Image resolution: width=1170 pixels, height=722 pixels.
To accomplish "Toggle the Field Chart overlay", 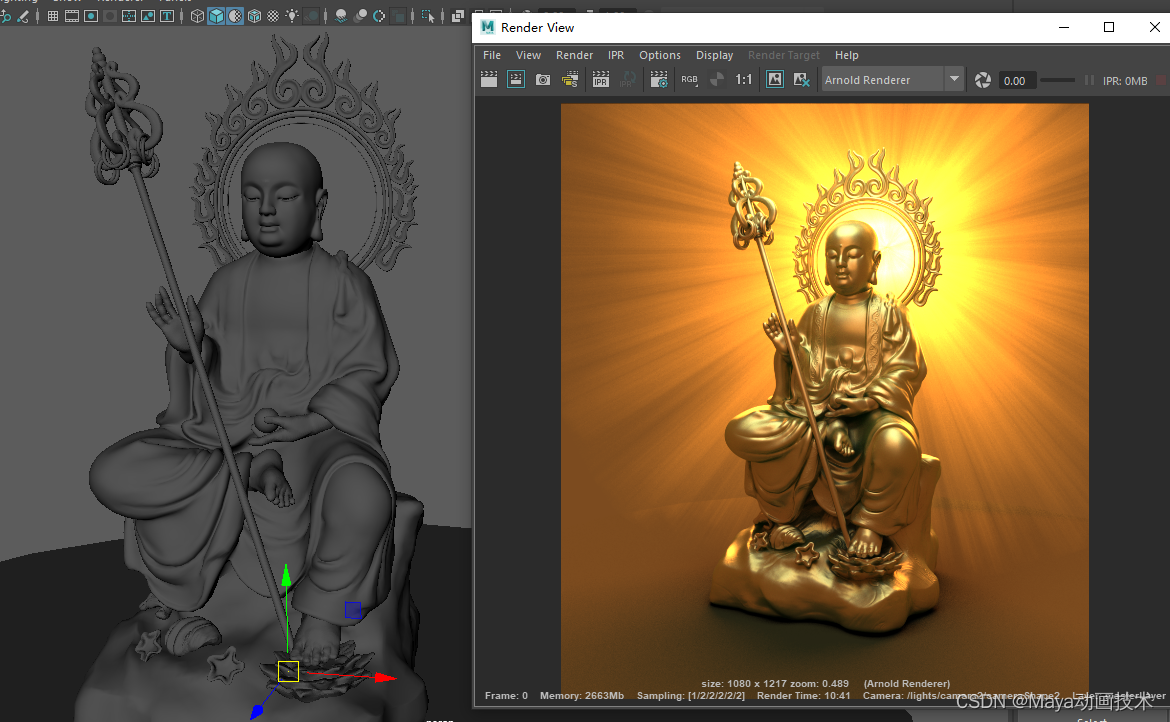I will (x=129, y=16).
